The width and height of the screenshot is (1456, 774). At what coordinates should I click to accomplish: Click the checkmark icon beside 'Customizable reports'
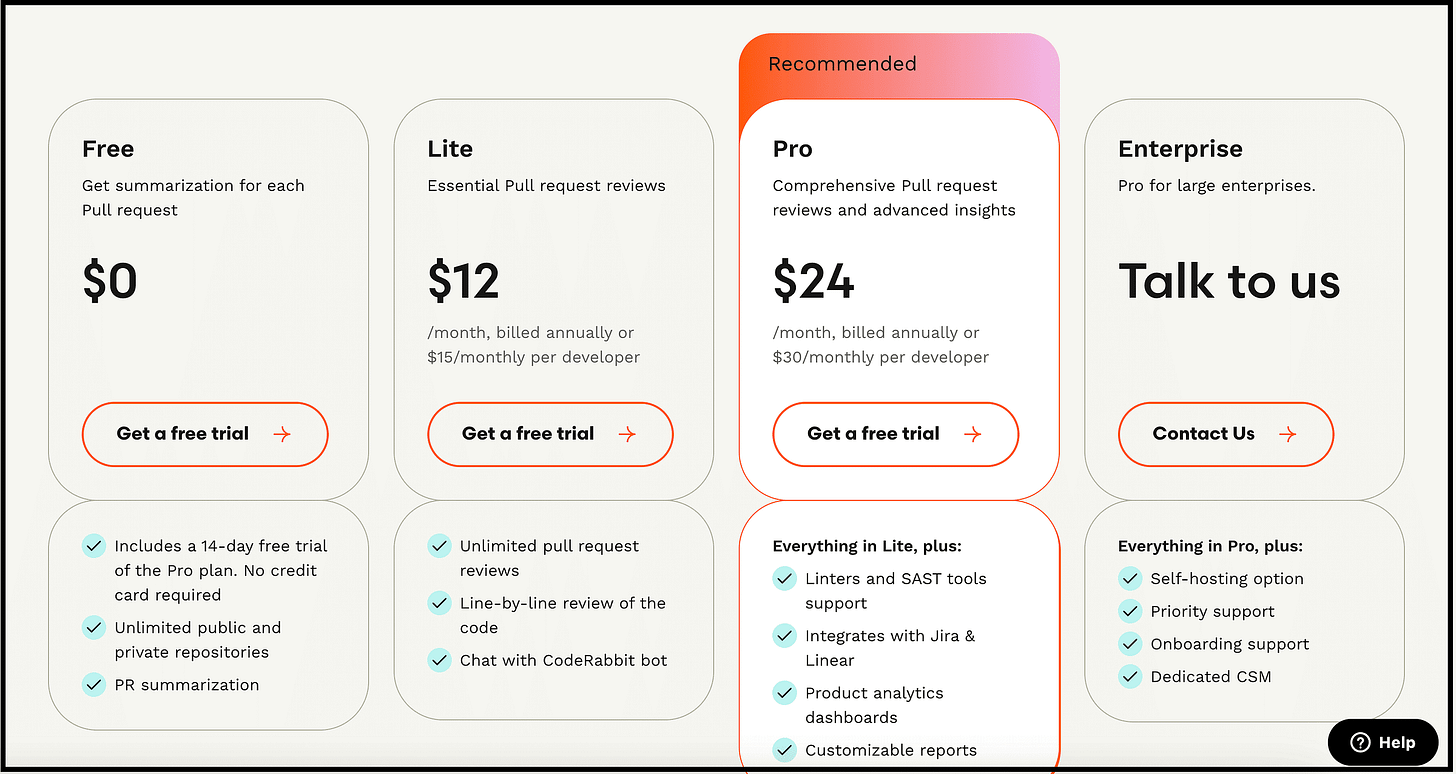coord(785,750)
